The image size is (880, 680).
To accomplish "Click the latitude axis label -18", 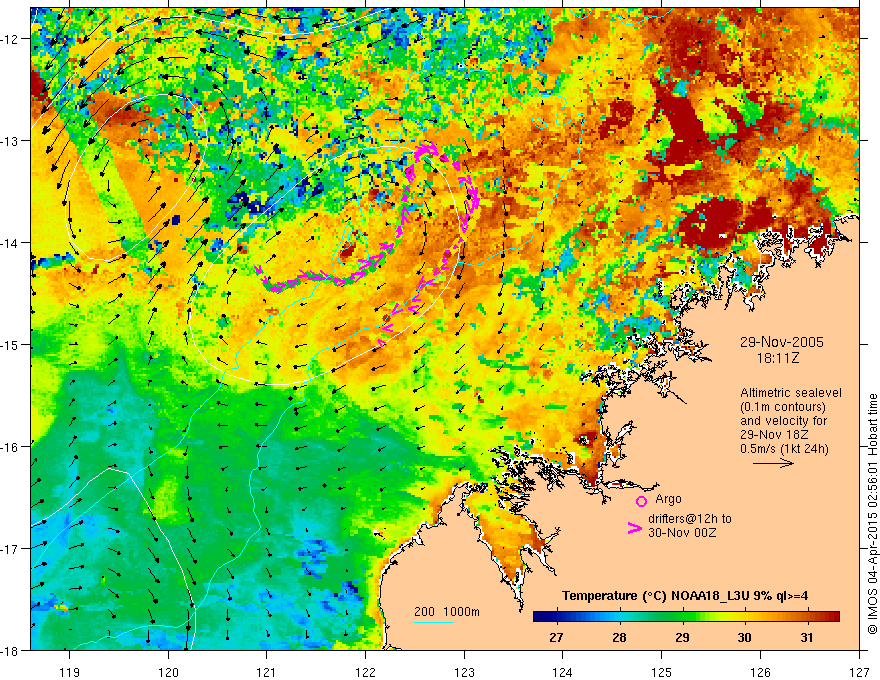I will [x=10, y=650].
